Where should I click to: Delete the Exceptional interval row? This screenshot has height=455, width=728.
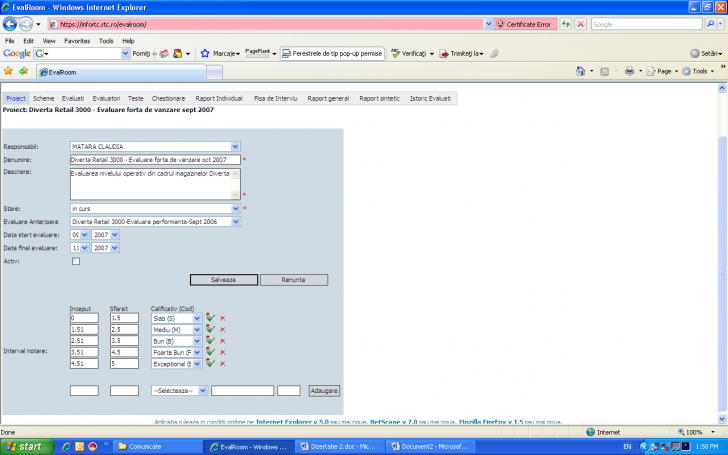coord(223,364)
